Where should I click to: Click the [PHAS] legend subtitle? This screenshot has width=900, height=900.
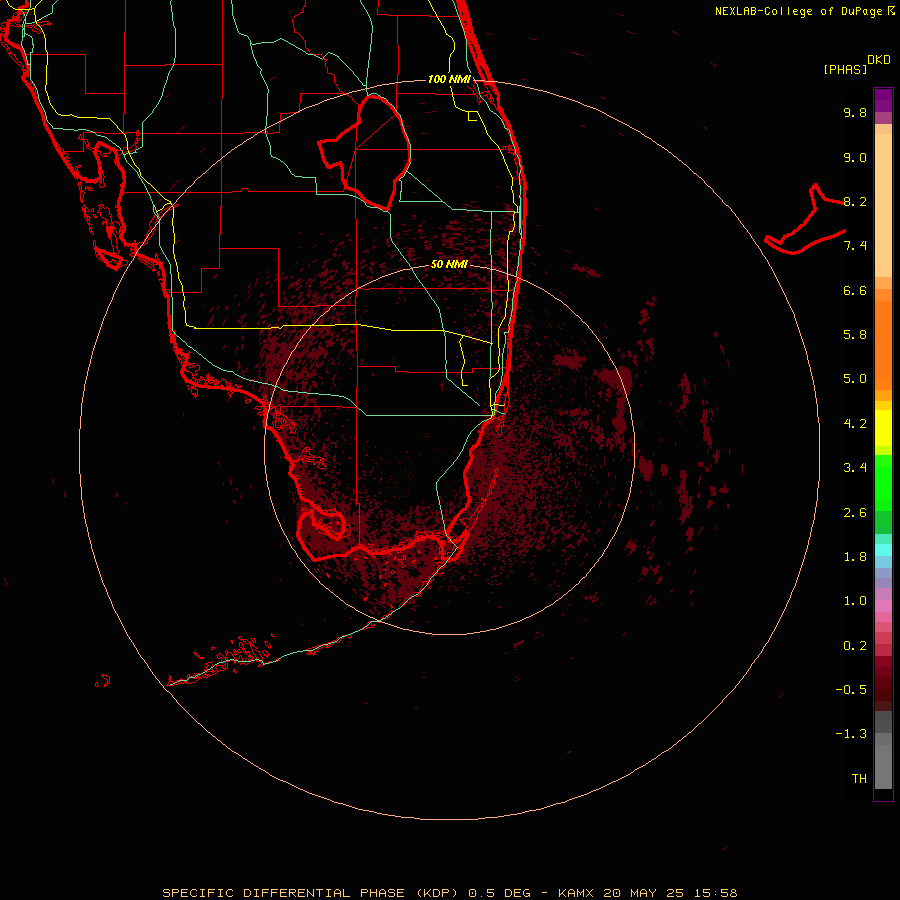click(x=845, y=69)
